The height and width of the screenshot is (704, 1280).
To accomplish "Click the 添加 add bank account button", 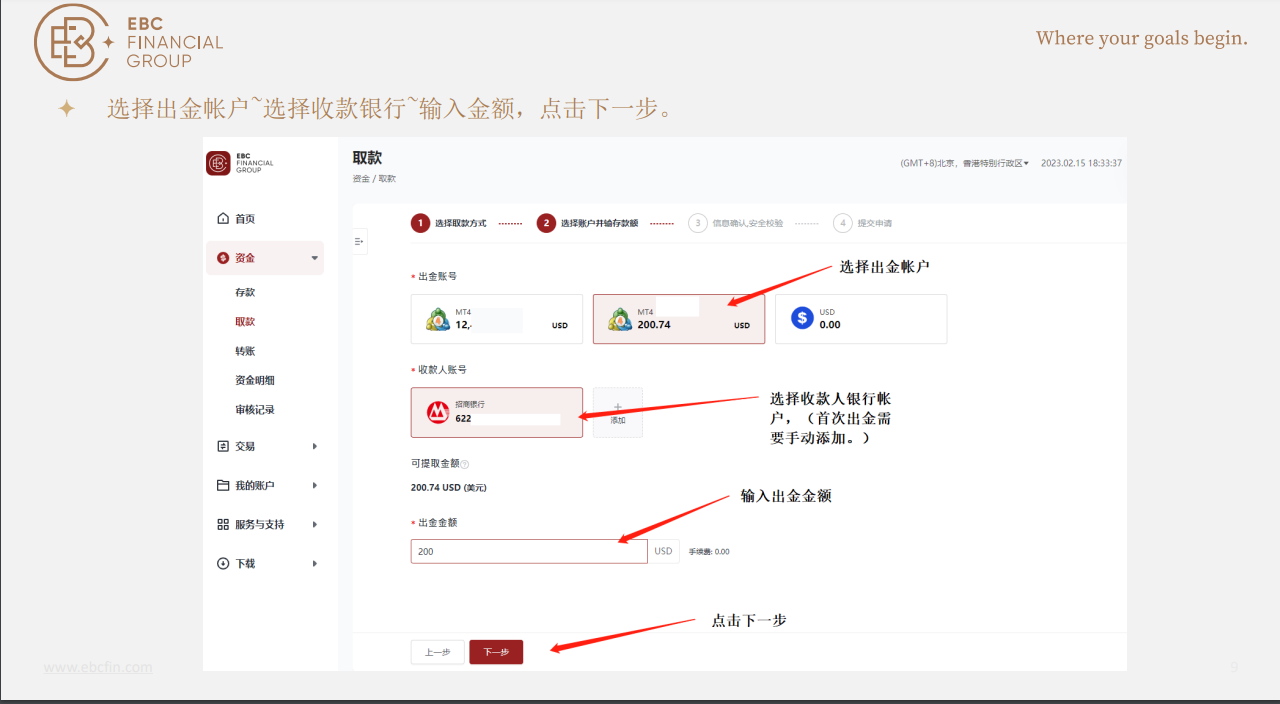I will [x=617, y=412].
